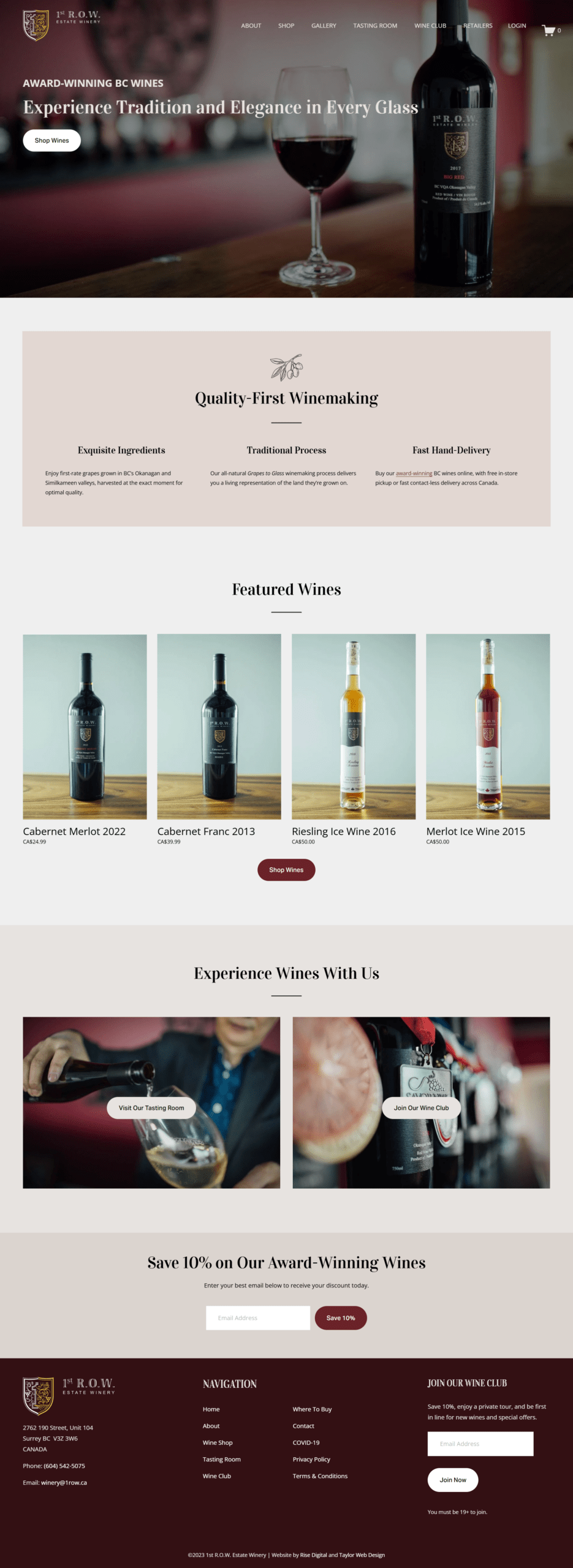Click the Login link in header
This screenshot has height=1568, width=573.
pos(517,26)
